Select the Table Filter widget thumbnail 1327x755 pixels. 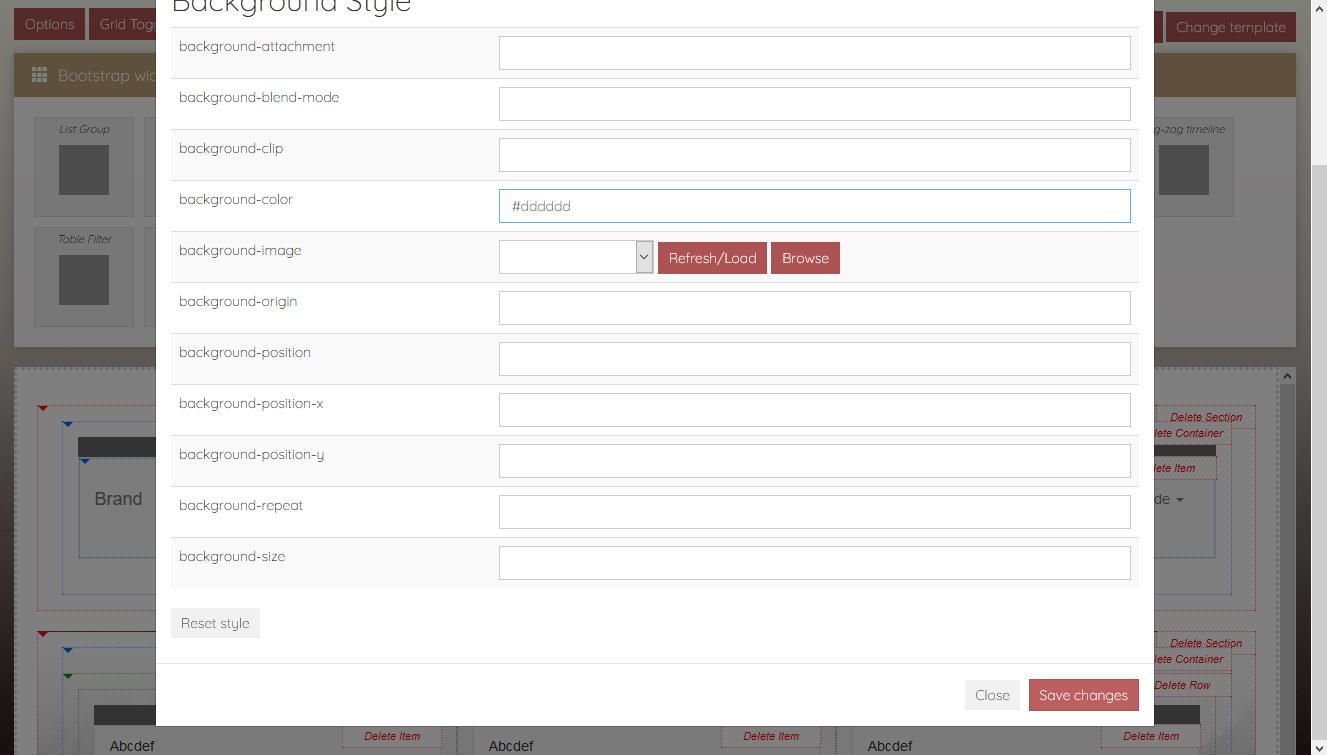point(83,279)
